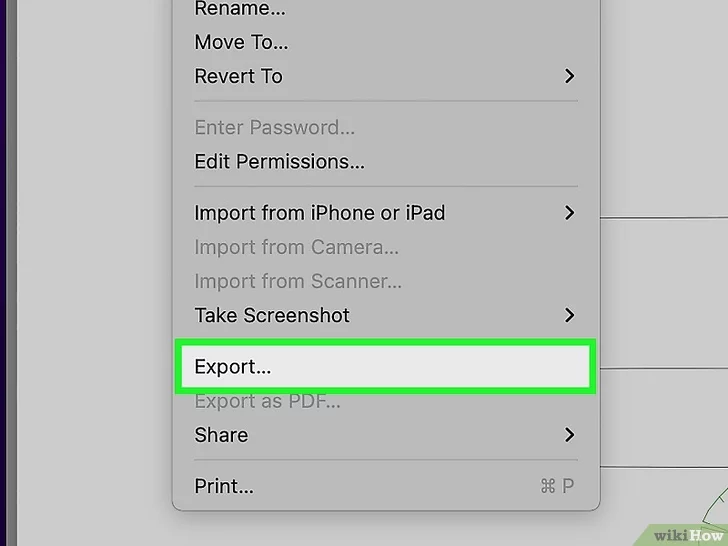
Task: Click the Import from Scanner... item
Action: (x=298, y=281)
